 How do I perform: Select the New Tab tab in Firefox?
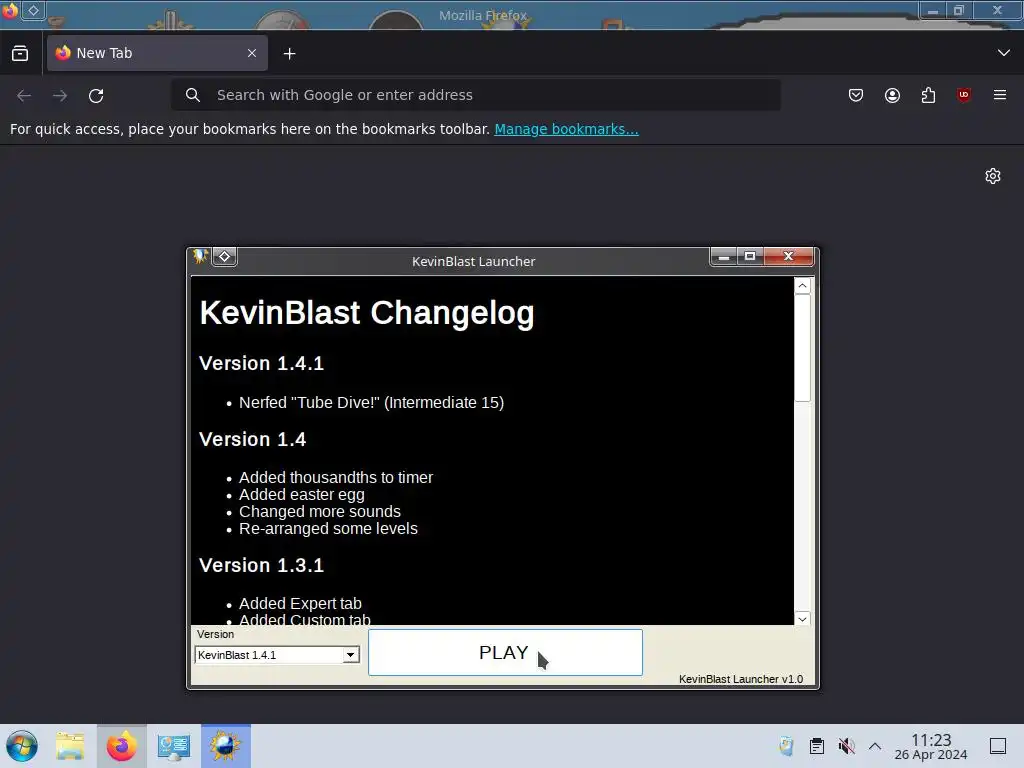[x=157, y=53]
